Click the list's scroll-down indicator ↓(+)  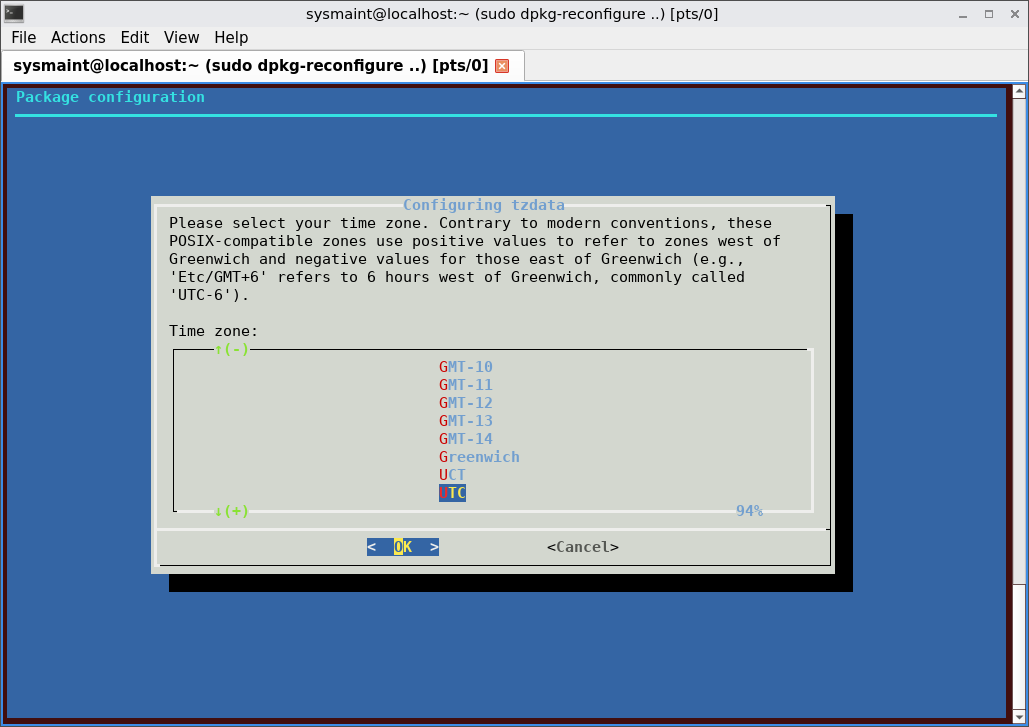pos(232,511)
